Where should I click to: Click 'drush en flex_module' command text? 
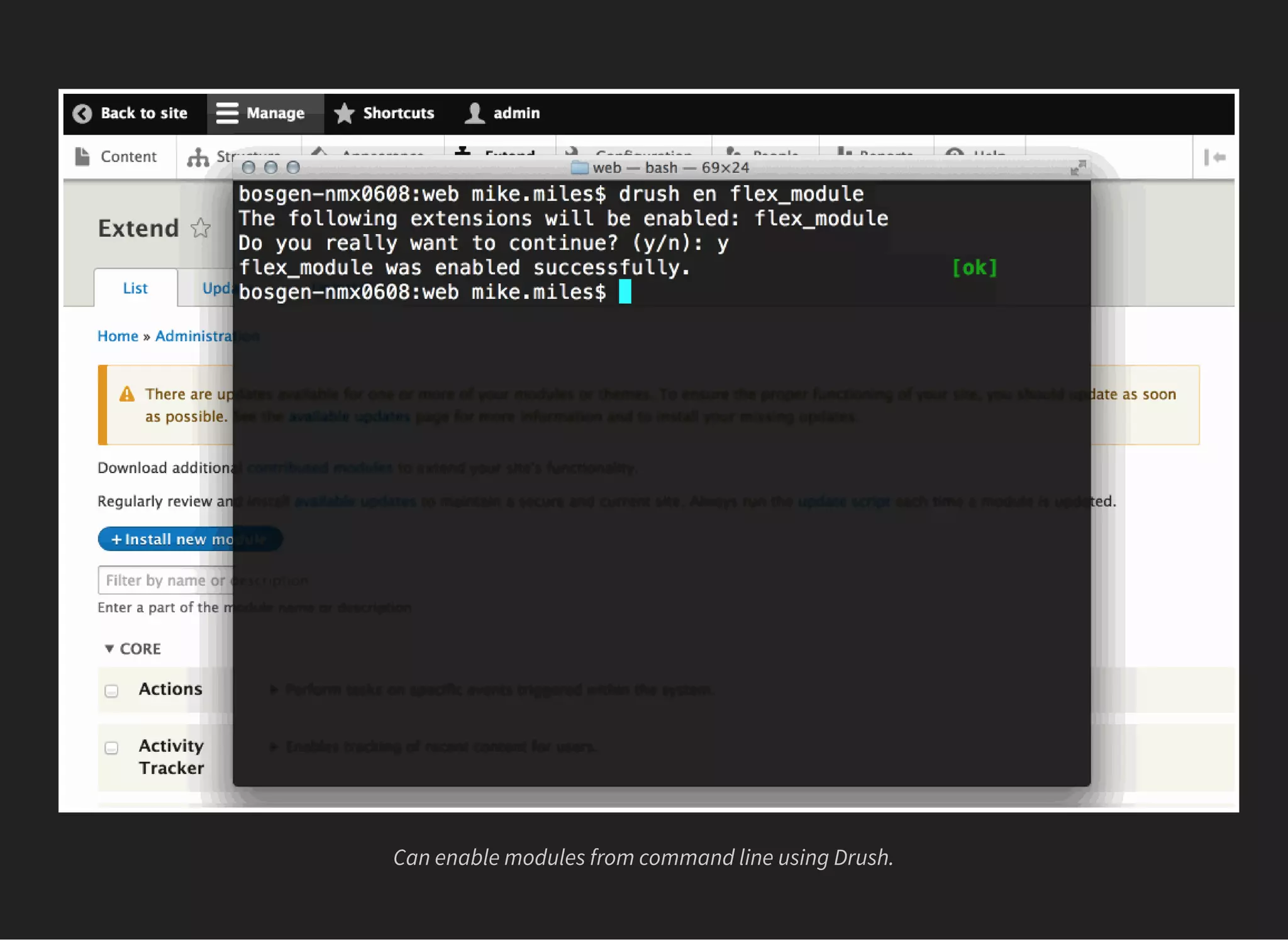click(741, 194)
